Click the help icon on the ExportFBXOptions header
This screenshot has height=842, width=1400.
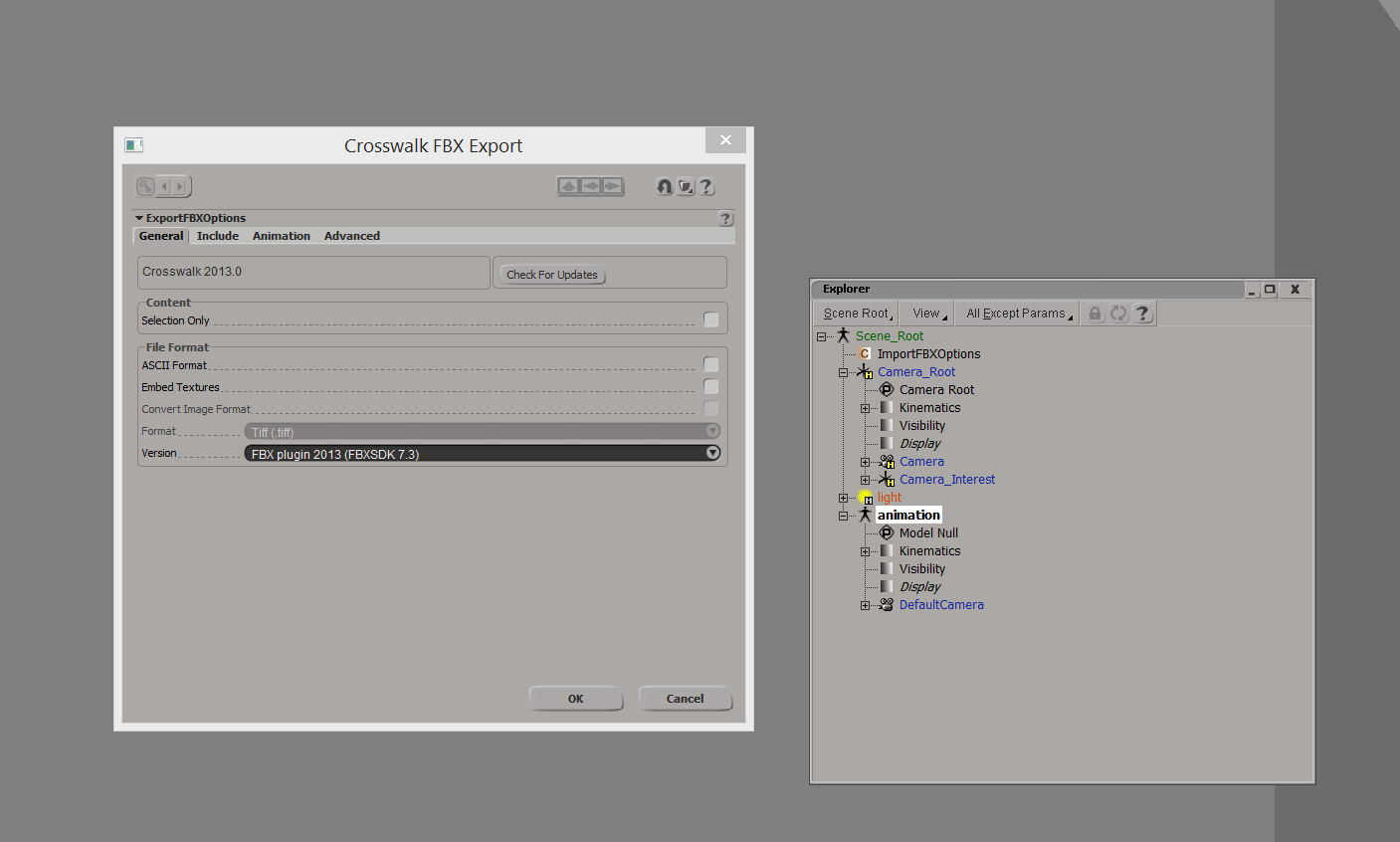pyautogui.click(x=725, y=219)
